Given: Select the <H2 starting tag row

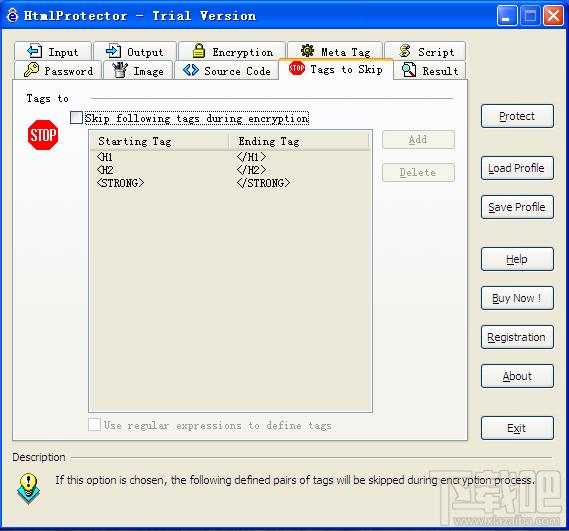Looking at the screenshot, I should (105, 170).
